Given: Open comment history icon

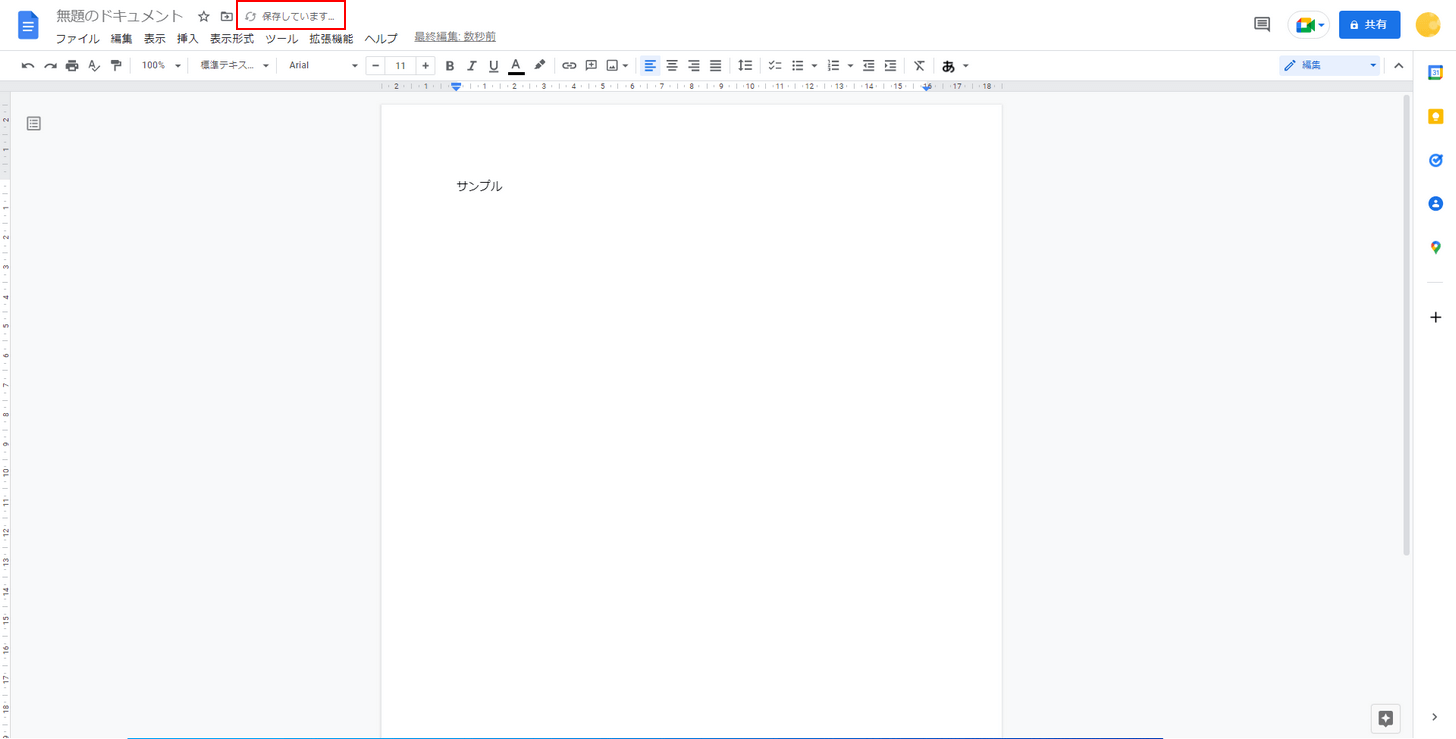Looking at the screenshot, I should click(1262, 25).
